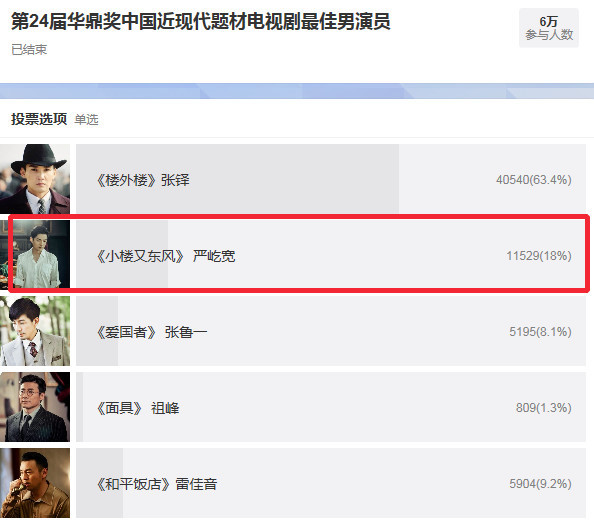View 祖峰 photo with round glasses
Image resolution: width=594 pixels, height=522 pixels.
[x=35, y=407]
